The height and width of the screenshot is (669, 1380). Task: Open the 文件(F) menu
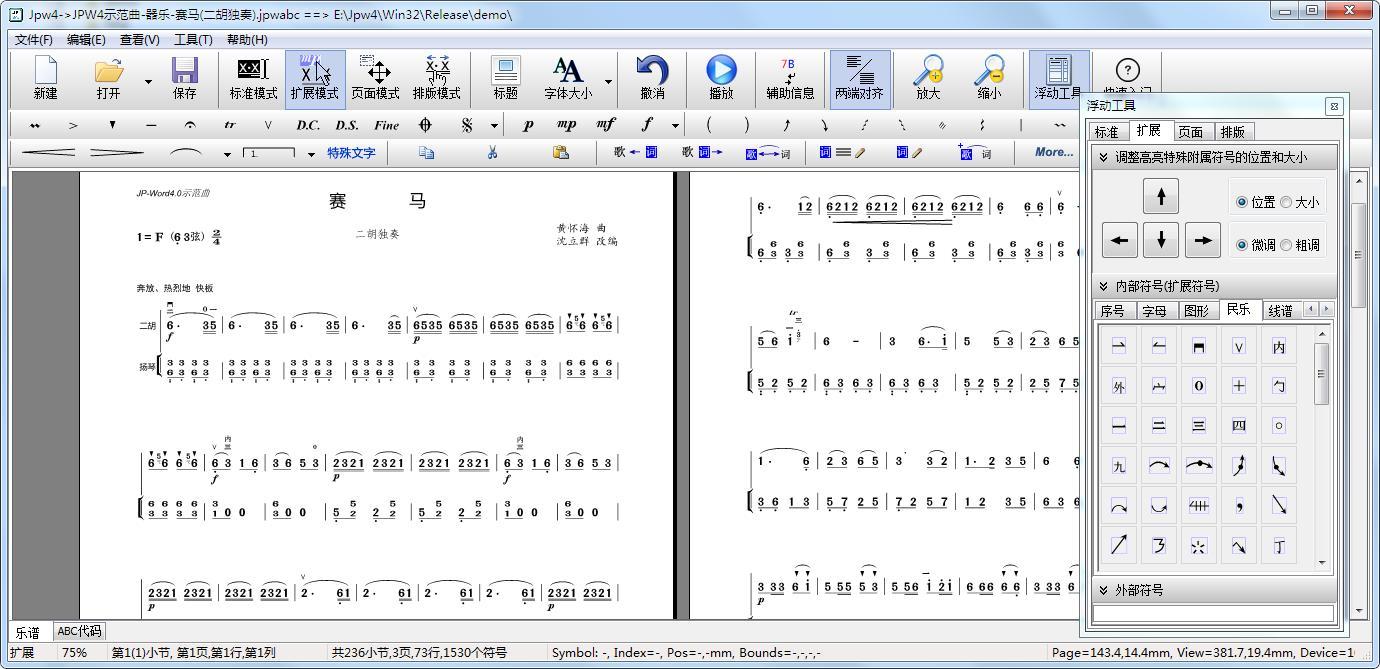click(34, 39)
